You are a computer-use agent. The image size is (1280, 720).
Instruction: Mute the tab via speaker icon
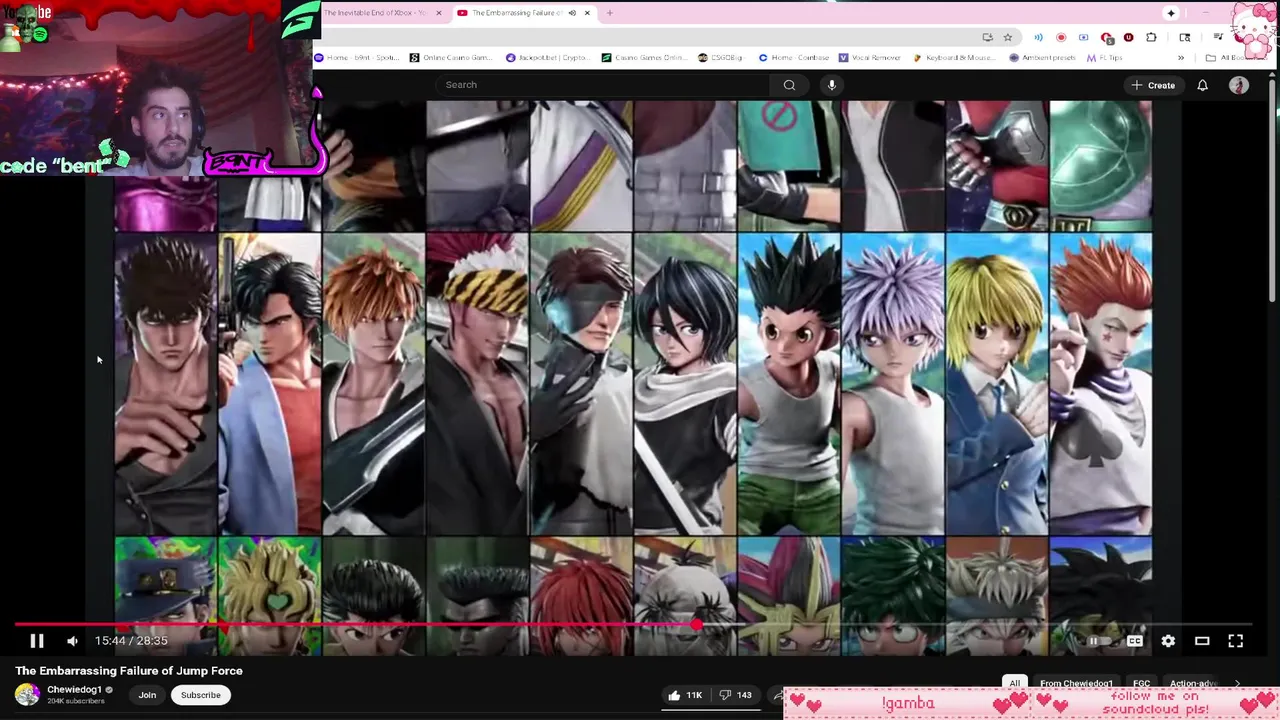click(572, 13)
